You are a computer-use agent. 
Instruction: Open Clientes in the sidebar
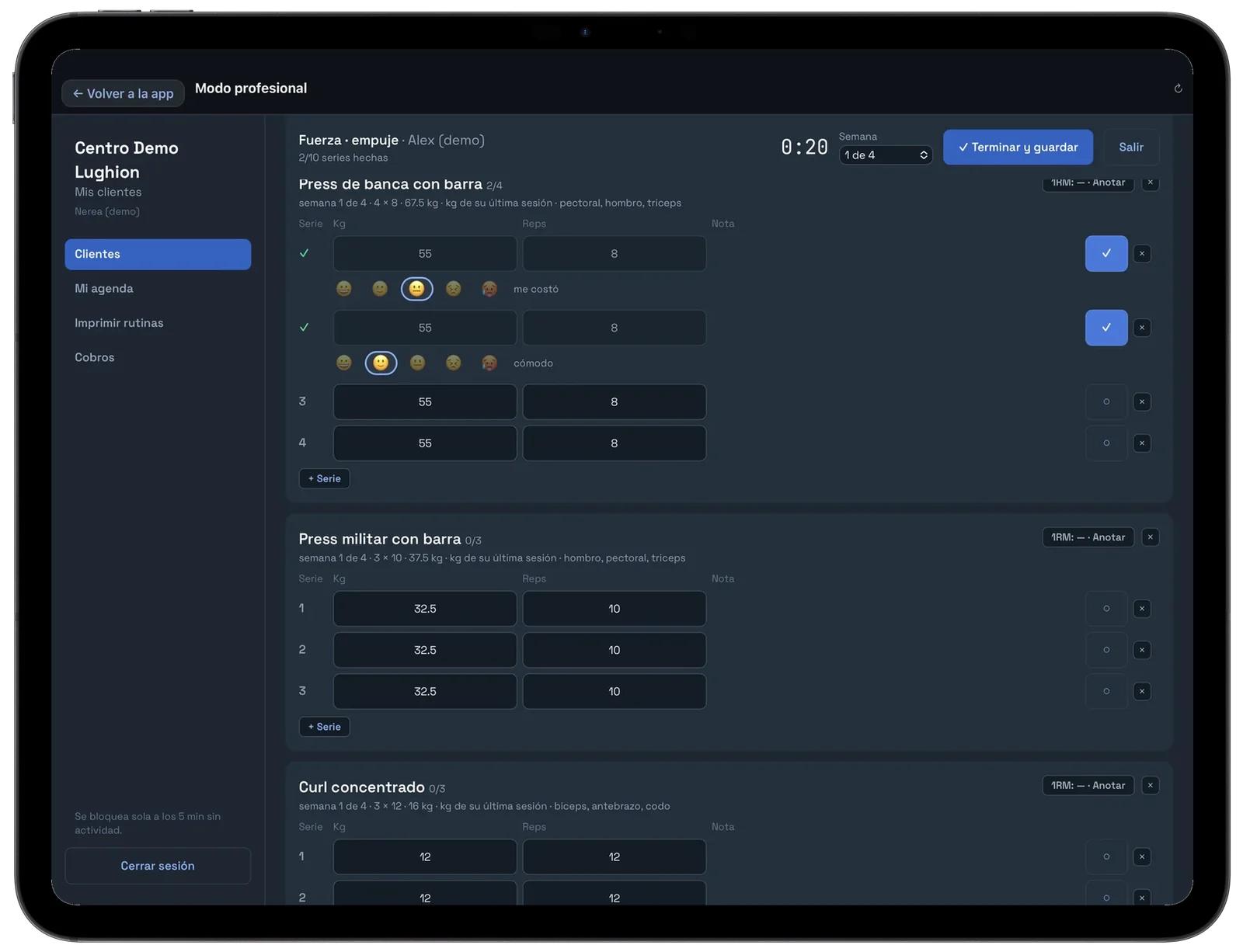pos(158,254)
